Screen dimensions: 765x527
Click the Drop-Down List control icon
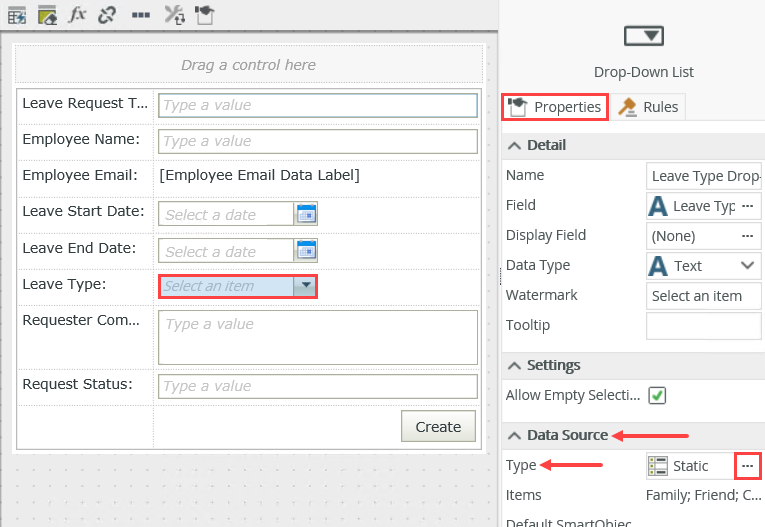(644, 36)
